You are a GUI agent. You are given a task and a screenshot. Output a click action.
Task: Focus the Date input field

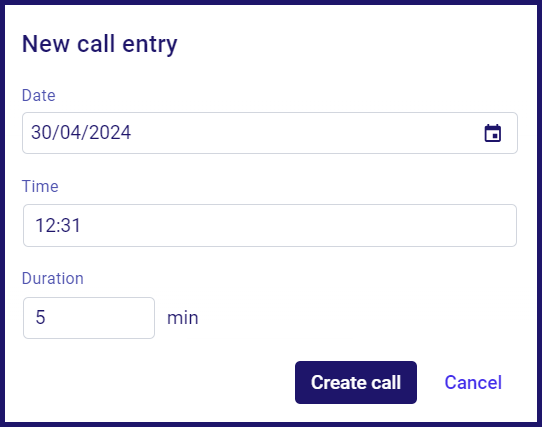tap(270, 133)
